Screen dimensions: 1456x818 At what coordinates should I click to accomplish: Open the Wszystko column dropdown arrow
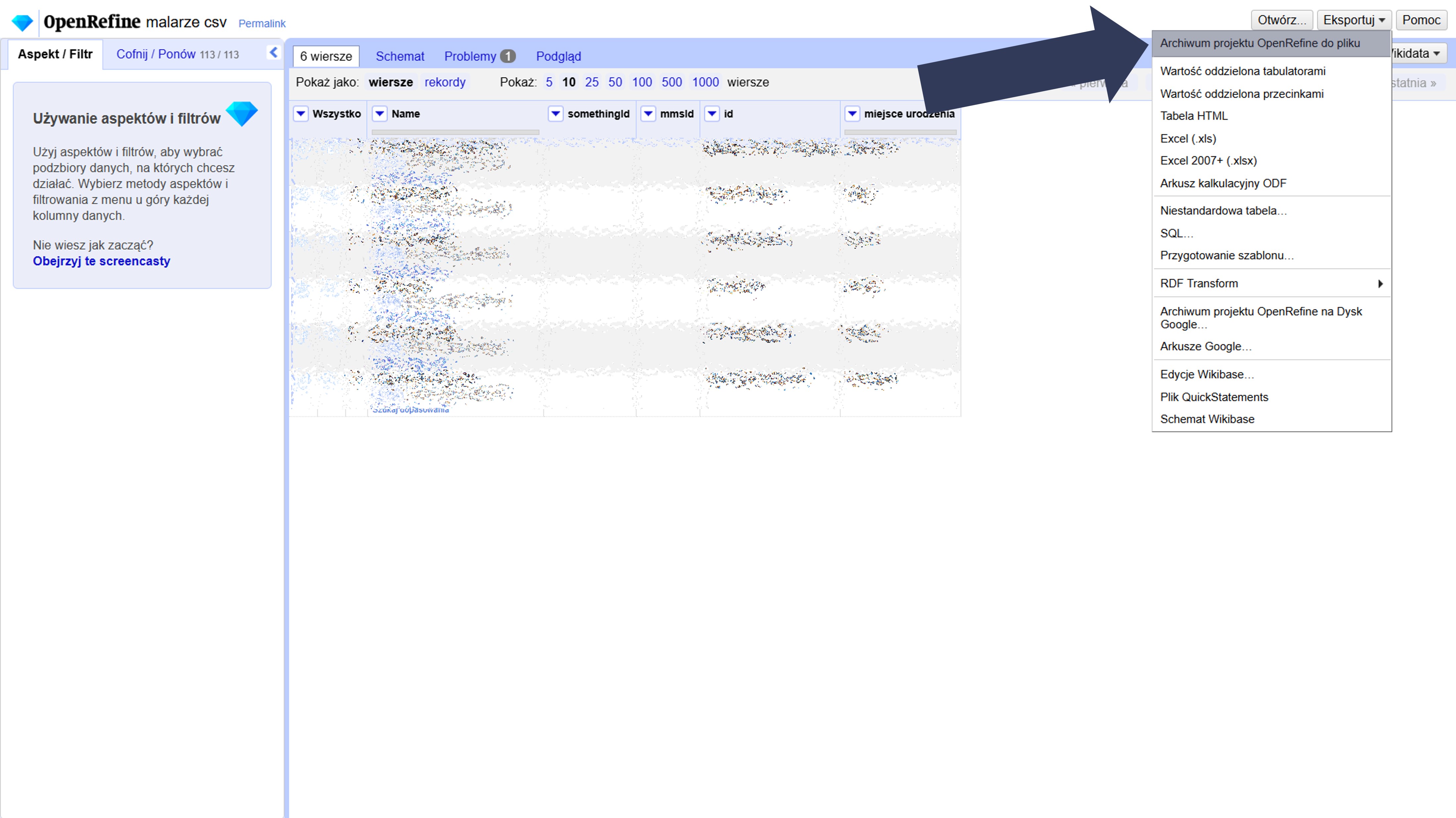tap(301, 113)
